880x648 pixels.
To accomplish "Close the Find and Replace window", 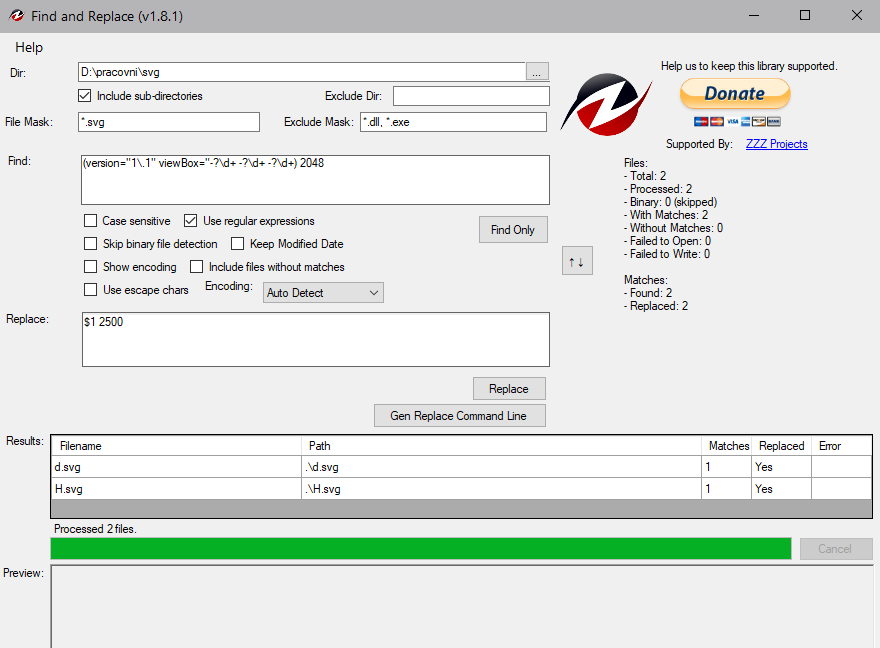I will [856, 15].
